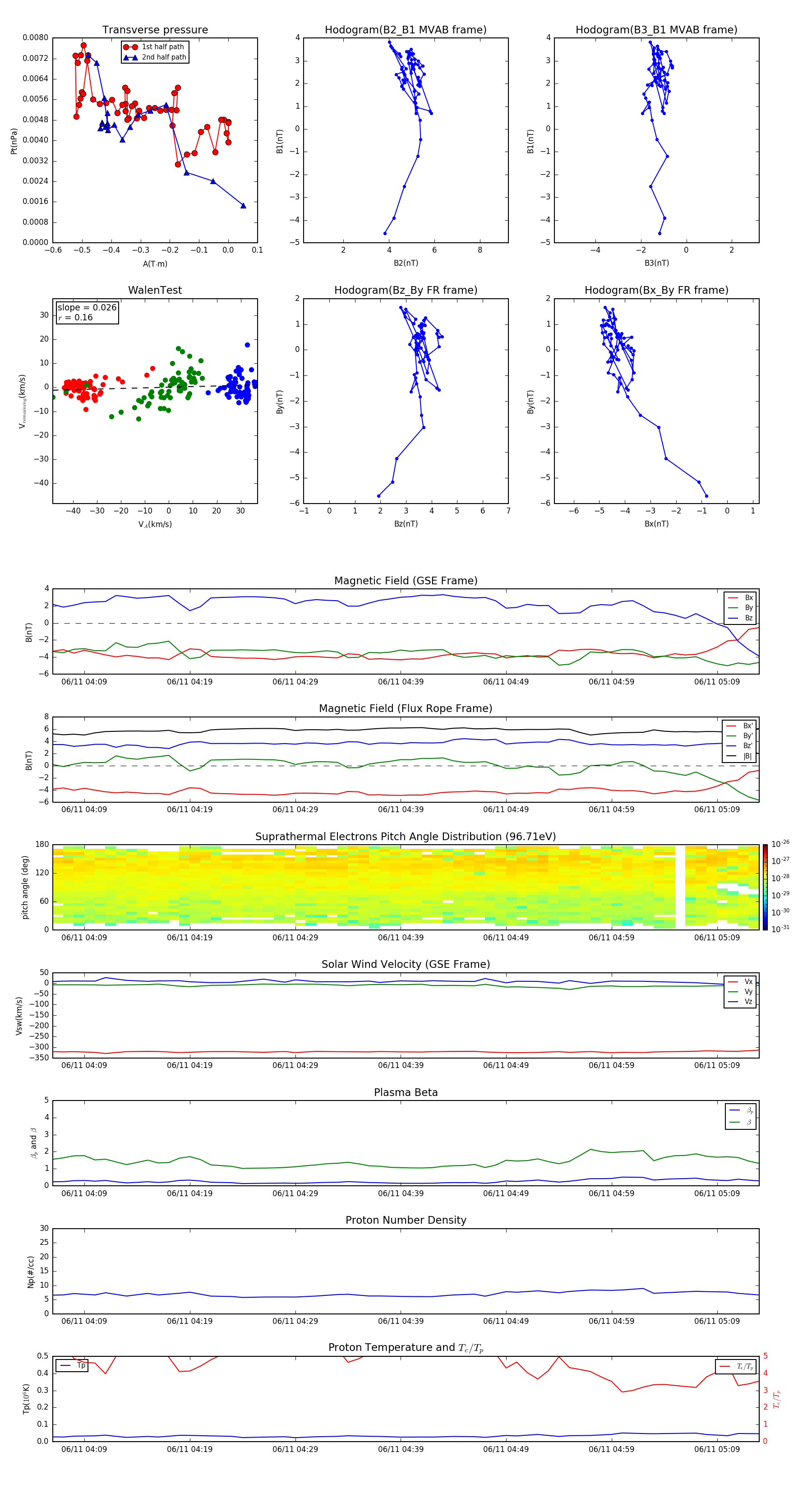
Task: Click the 'Pt(nPa)' y-axis label
Action: pos(14,140)
